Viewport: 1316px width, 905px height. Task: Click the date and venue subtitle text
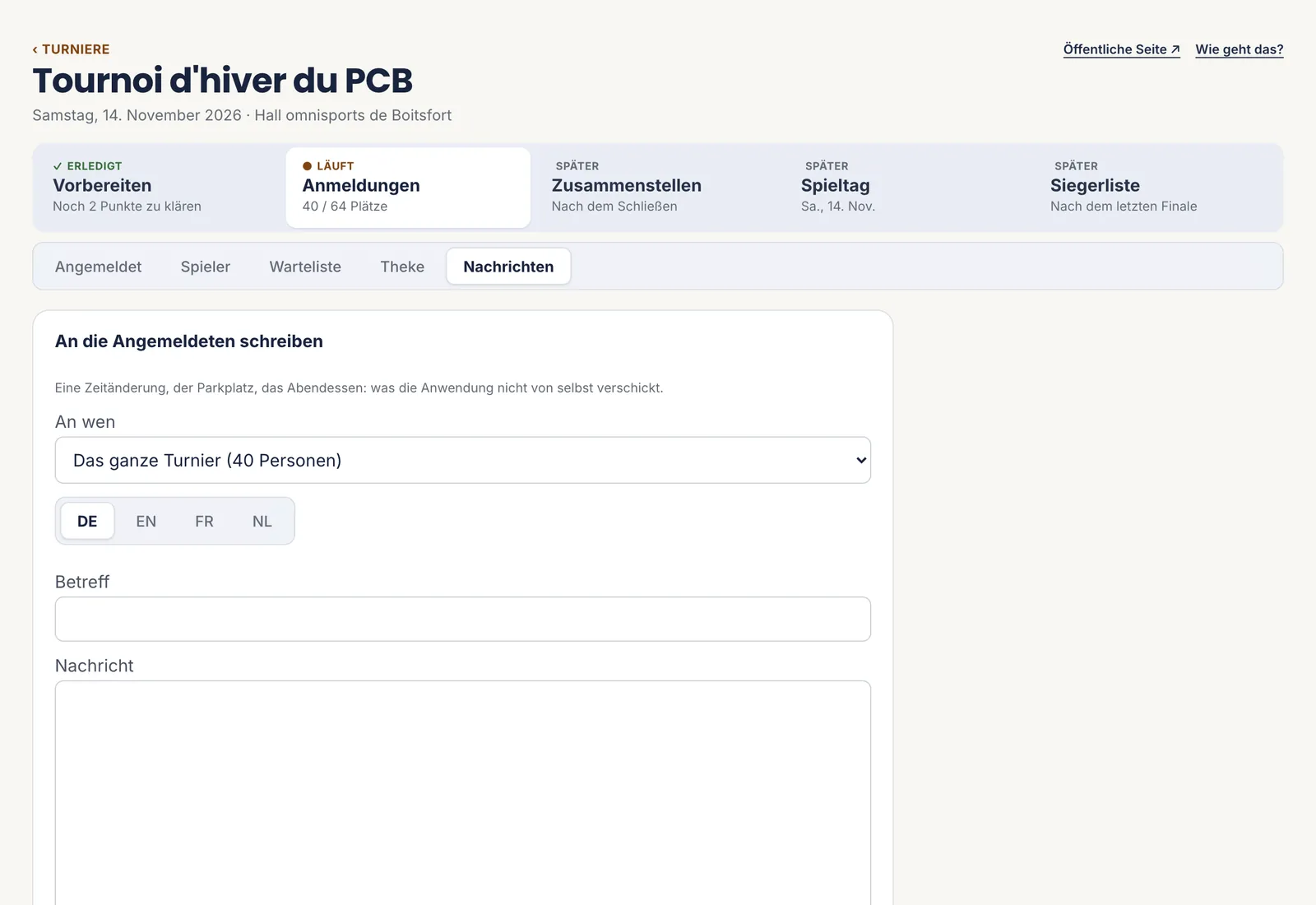[x=242, y=115]
